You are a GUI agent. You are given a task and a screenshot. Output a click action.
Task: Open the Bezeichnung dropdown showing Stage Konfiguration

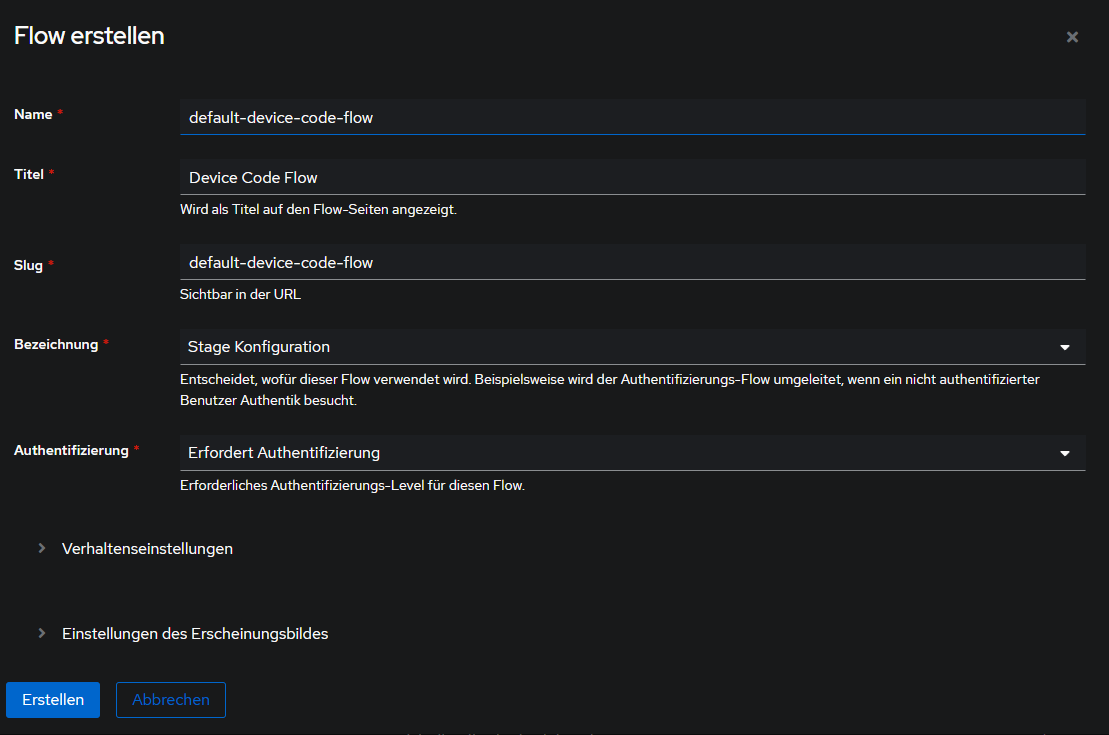coord(620,347)
